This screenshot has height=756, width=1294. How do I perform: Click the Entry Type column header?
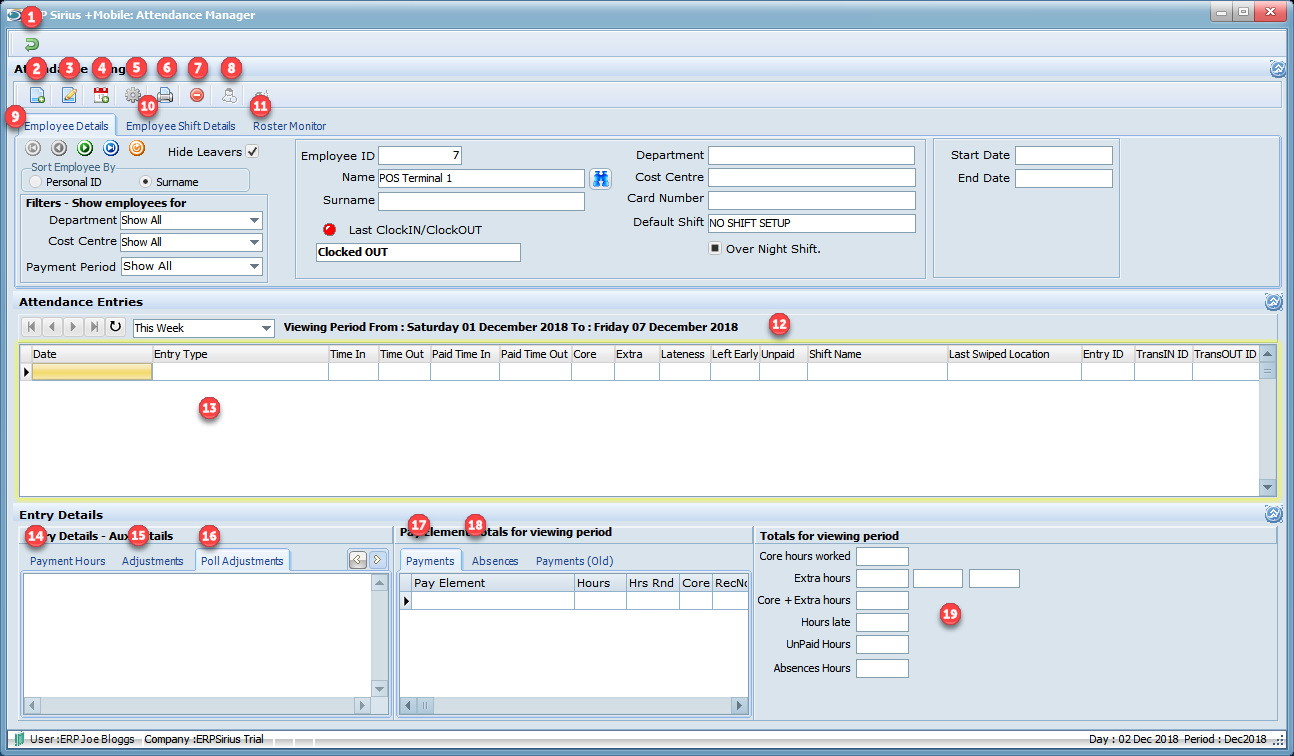(x=240, y=354)
